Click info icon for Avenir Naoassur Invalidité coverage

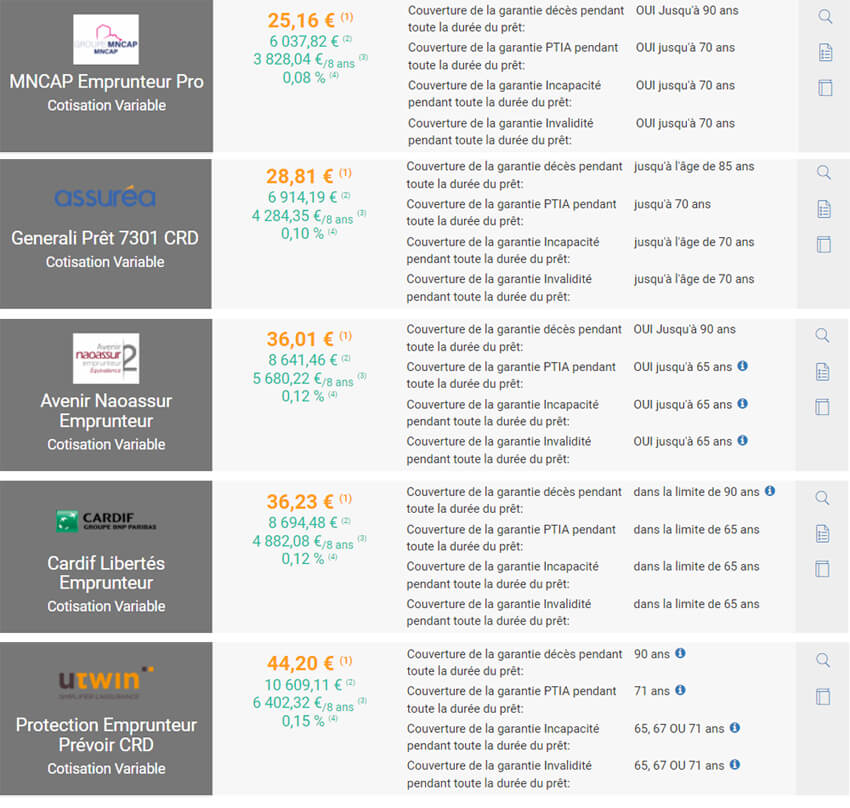point(743,441)
